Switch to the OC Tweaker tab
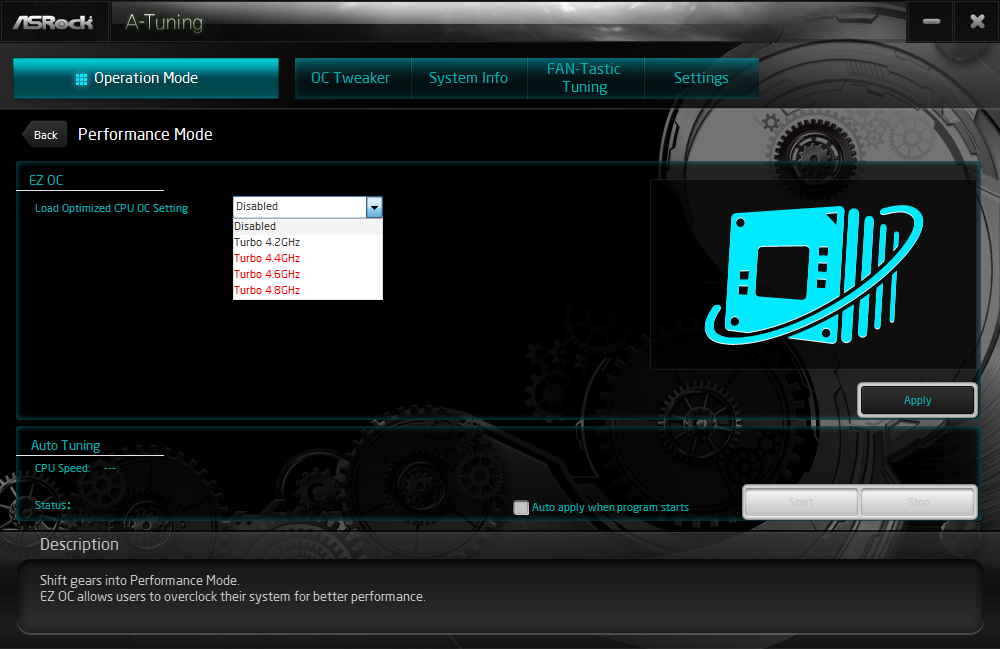The width and height of the screenshot is (1000, 649). coord(353,78)
